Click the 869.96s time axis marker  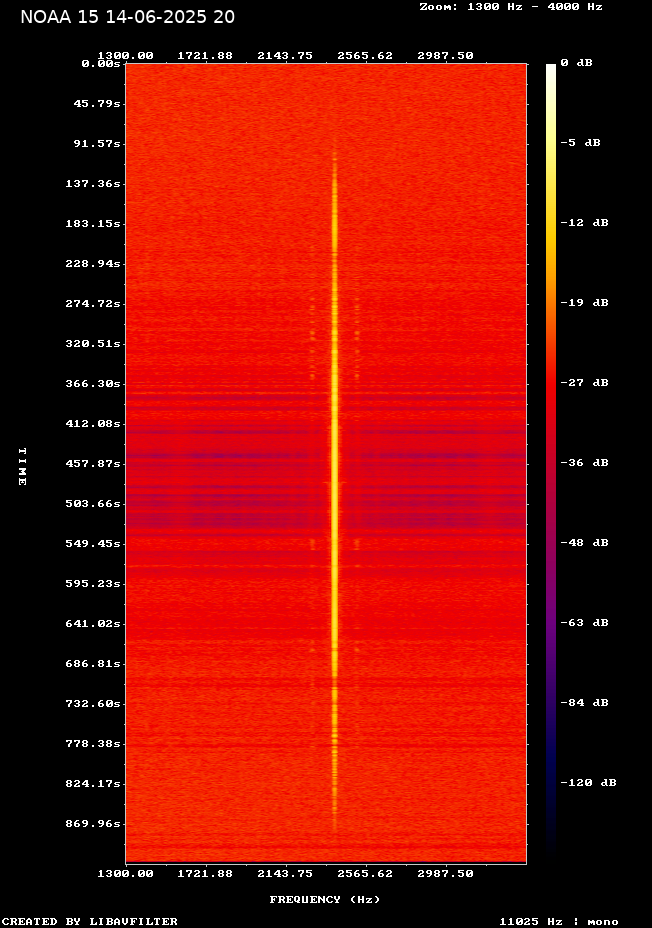(x=95, y=823)
